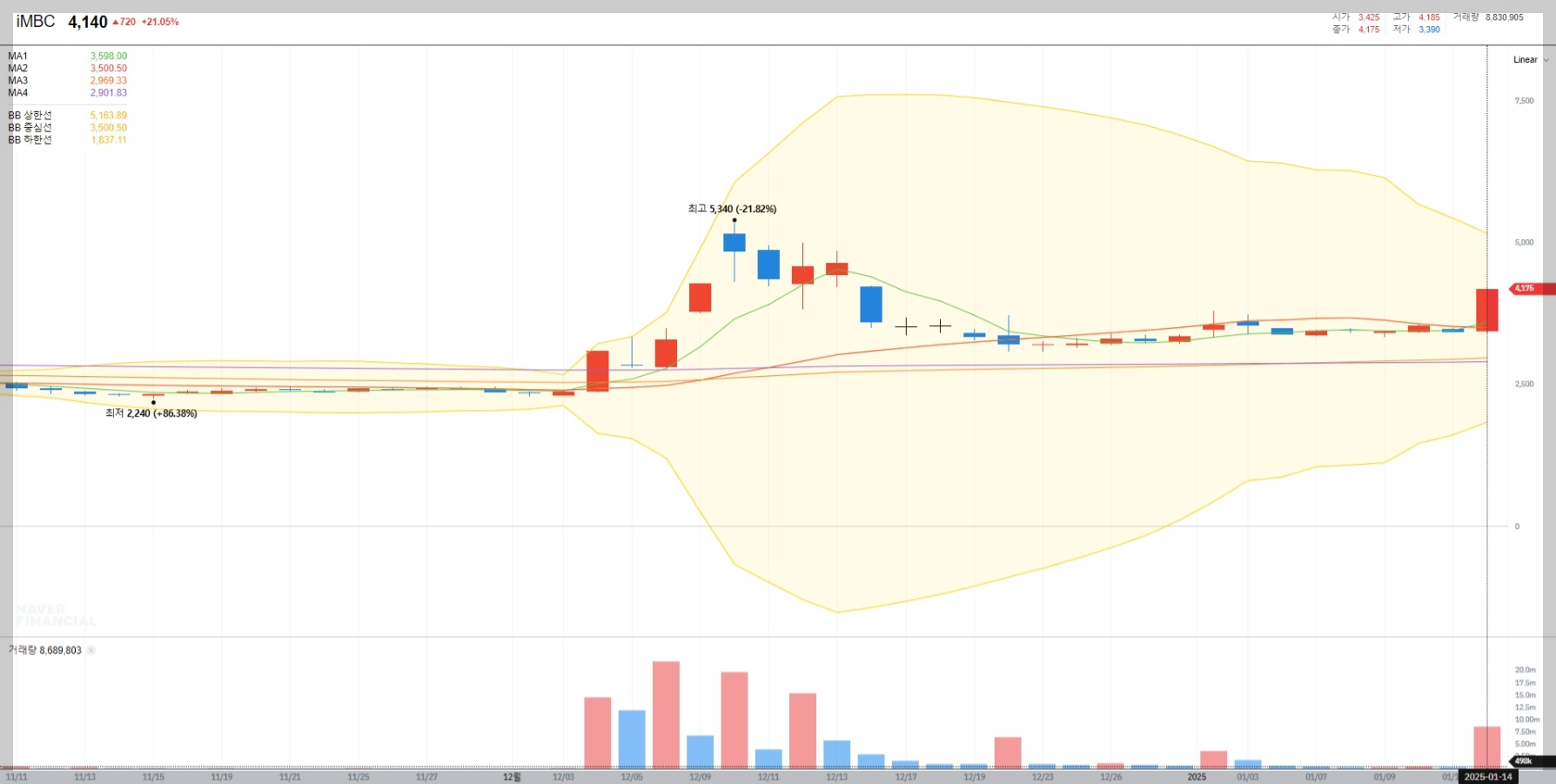Screen dimensions: 1556x784
Task: Click the 12/03 date on the time axis
Action: click(x=563, y=777)
